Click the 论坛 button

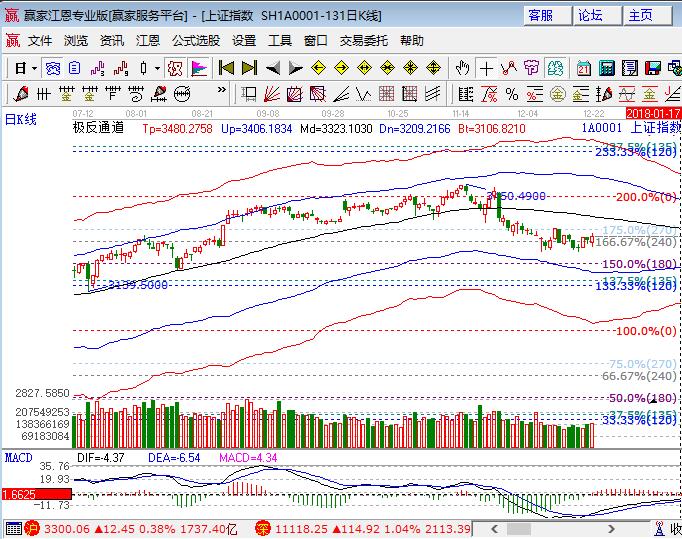point(591,15)
